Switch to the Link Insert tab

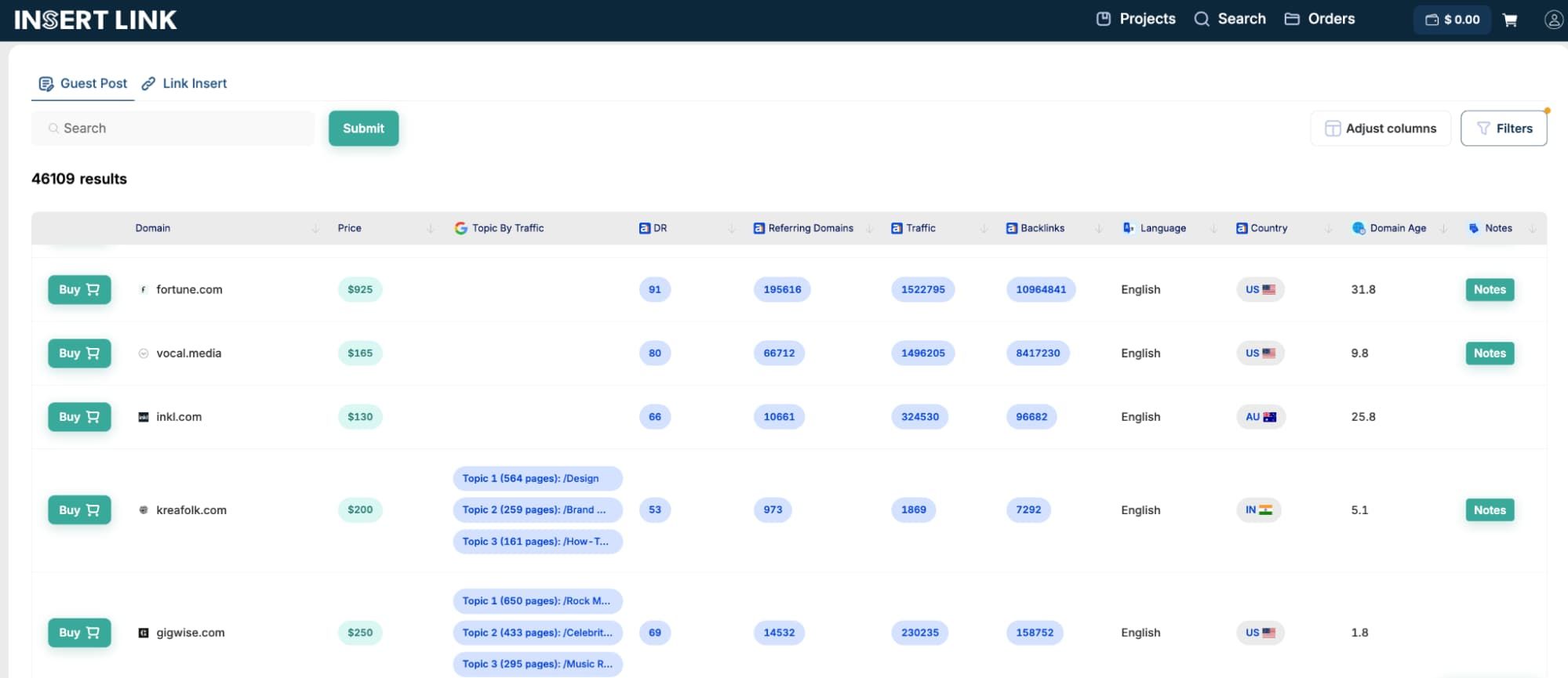coord(184,83)
